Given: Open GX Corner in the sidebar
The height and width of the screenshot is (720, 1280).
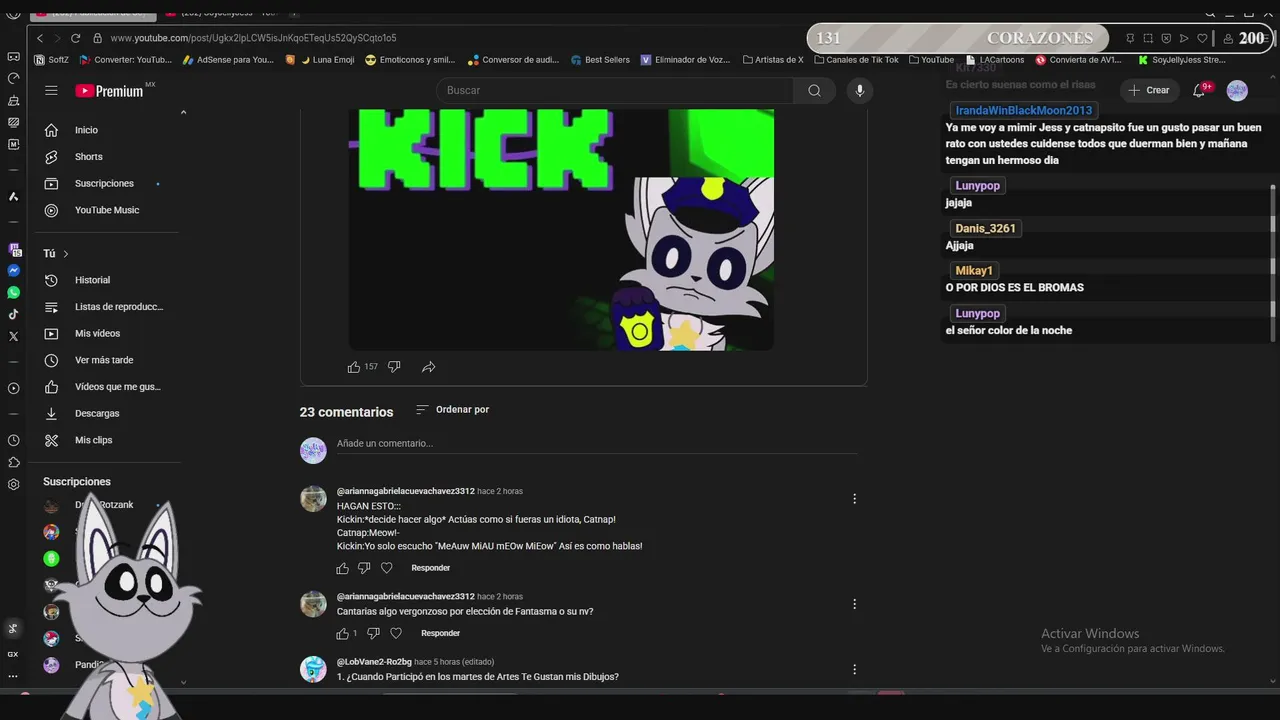Looking at the screenshot, I should click(13, 654).
